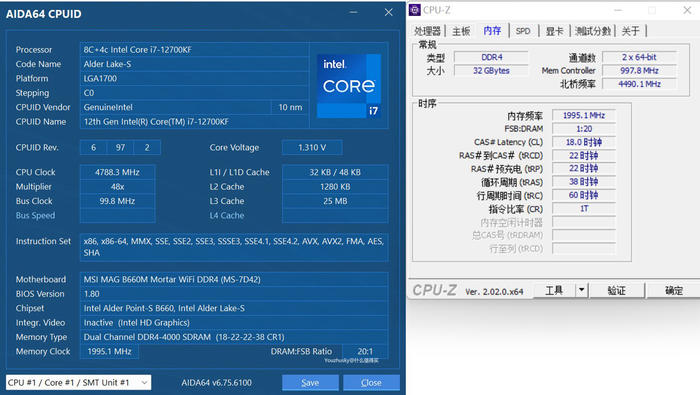Switch to the 主板 tab in CPU-Z
700x395 pixels.
pyautogui.click(x=461, y=31)
